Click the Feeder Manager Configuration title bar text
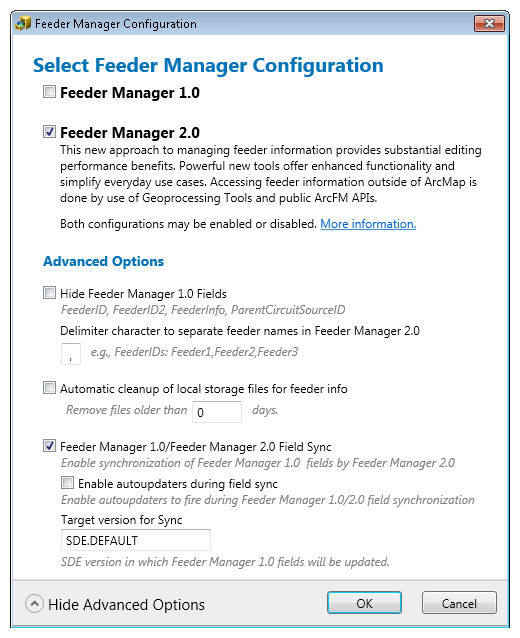Screen dimensions: 520x638 click(x=116, y=24)
